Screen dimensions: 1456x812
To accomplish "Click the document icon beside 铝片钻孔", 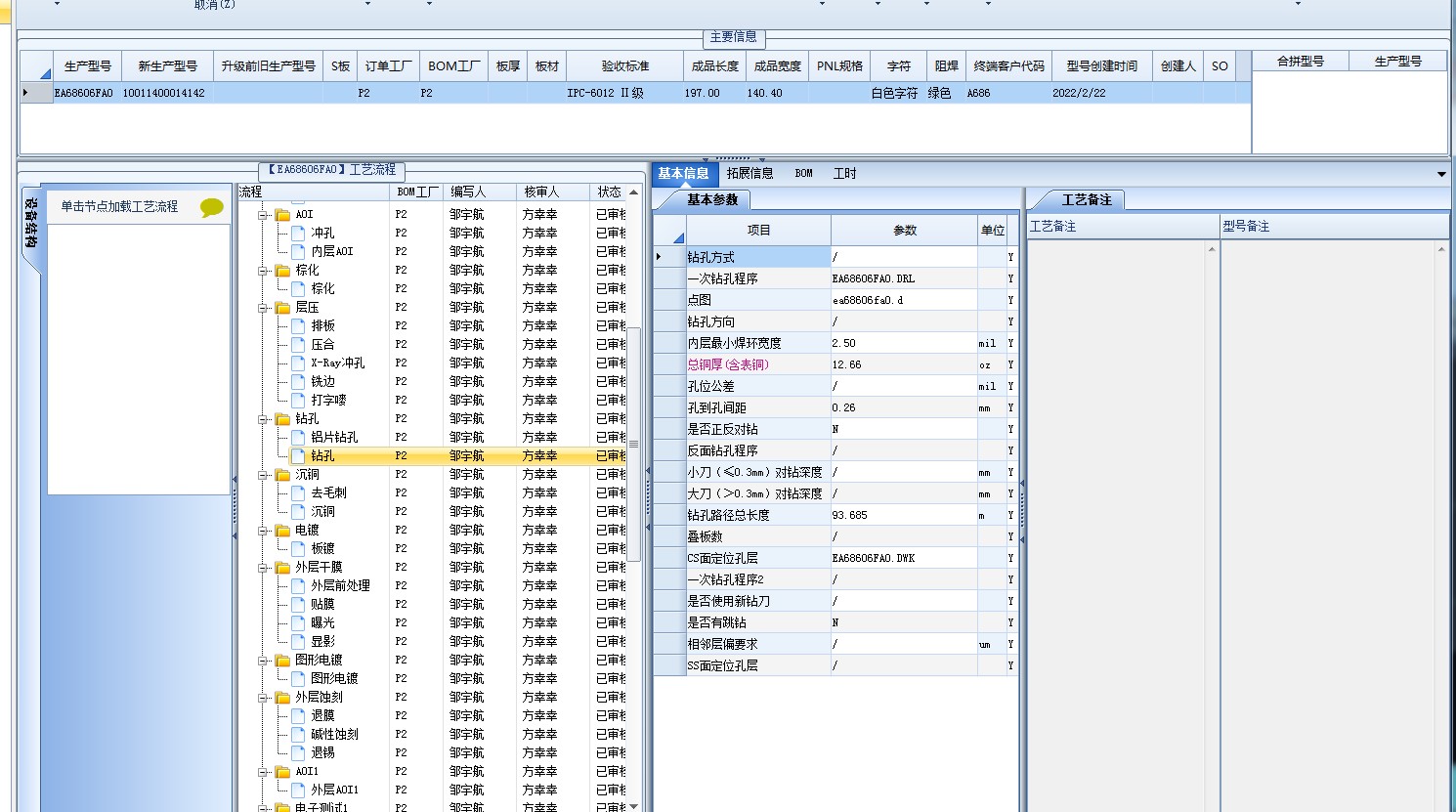I will (298, 437).
